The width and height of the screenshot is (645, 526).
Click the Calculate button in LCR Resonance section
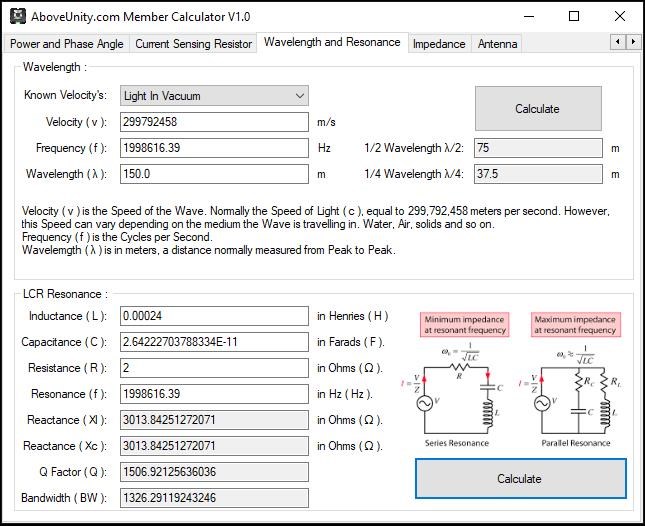(x=521, y=479)
